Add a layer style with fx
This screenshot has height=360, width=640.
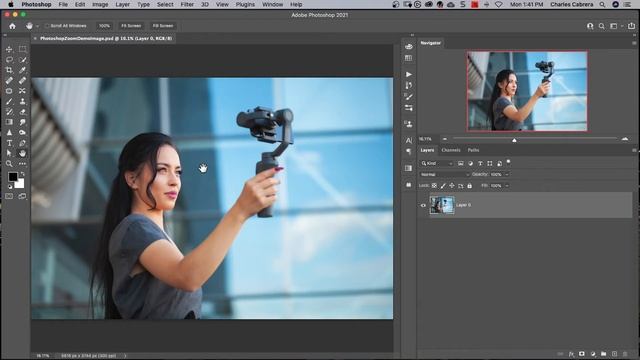[x=571, y=354]
